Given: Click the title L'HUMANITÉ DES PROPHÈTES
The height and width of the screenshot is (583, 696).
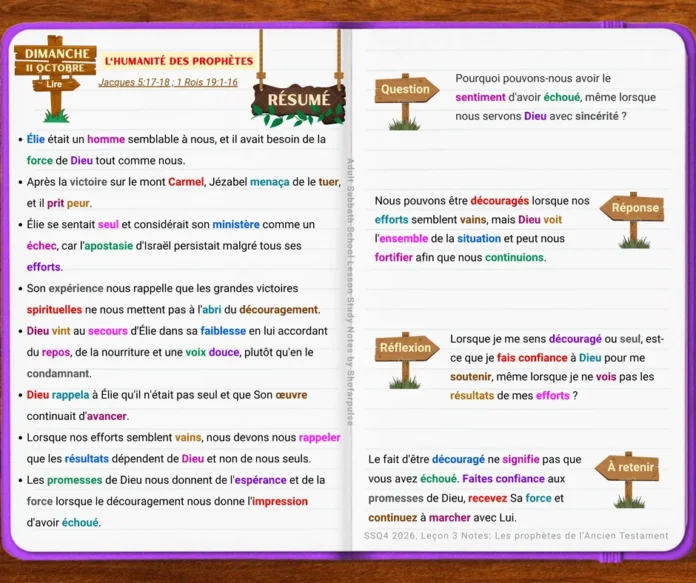Looking at the screenshot, I should click(x=179, y=61).
